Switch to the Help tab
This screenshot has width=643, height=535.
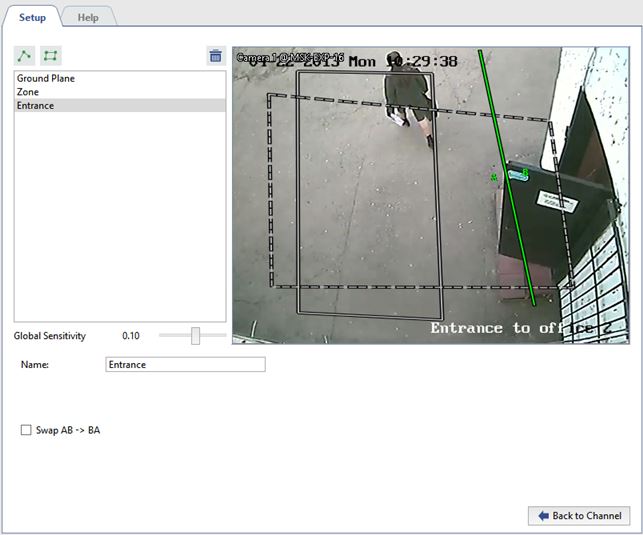click(x=88, y=18)
